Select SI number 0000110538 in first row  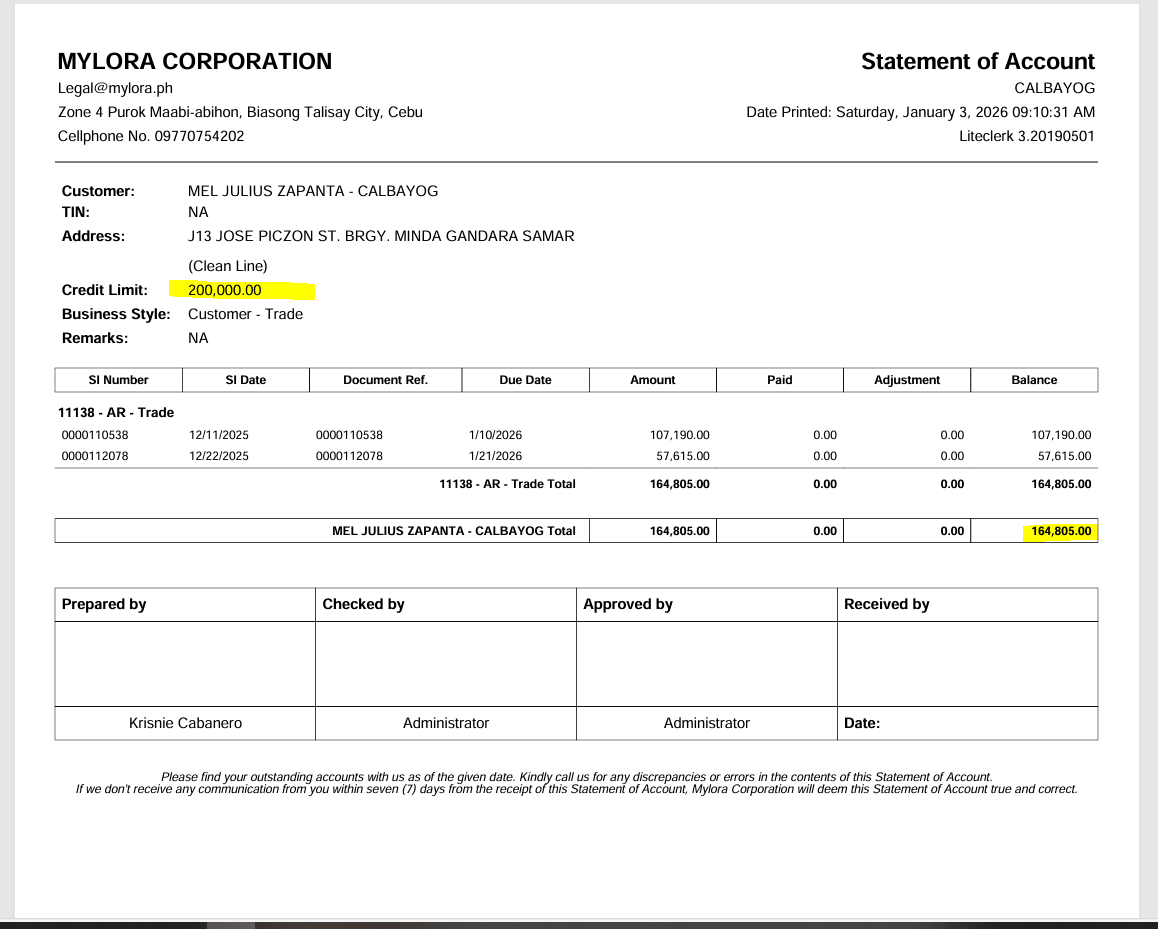pos(94,435)
